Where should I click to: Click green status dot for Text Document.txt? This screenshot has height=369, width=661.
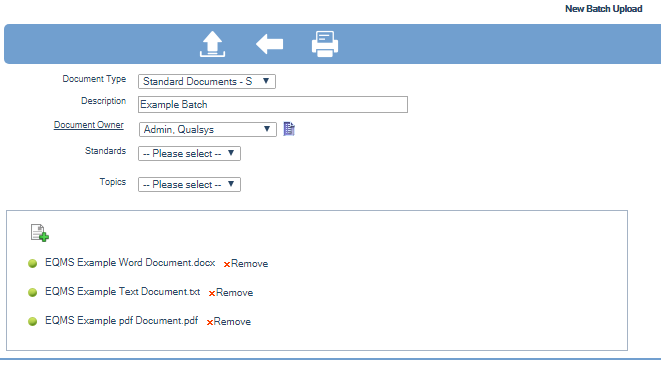pos(32,292)
